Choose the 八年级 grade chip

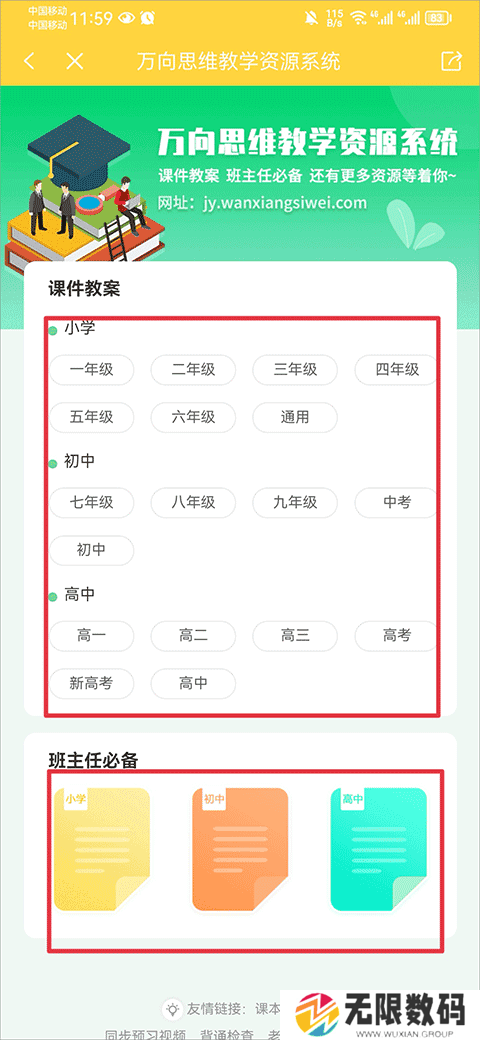[x=193, y=503]
